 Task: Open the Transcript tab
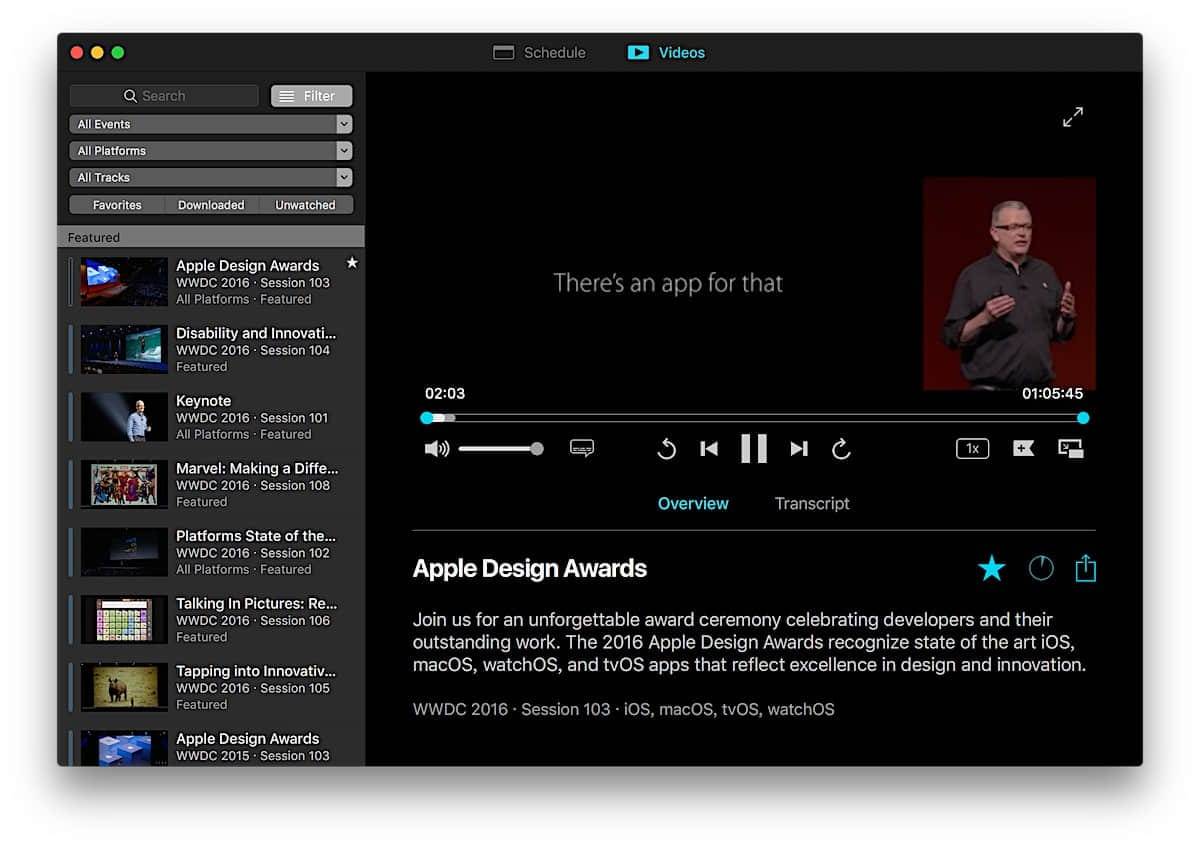point(812,503)
